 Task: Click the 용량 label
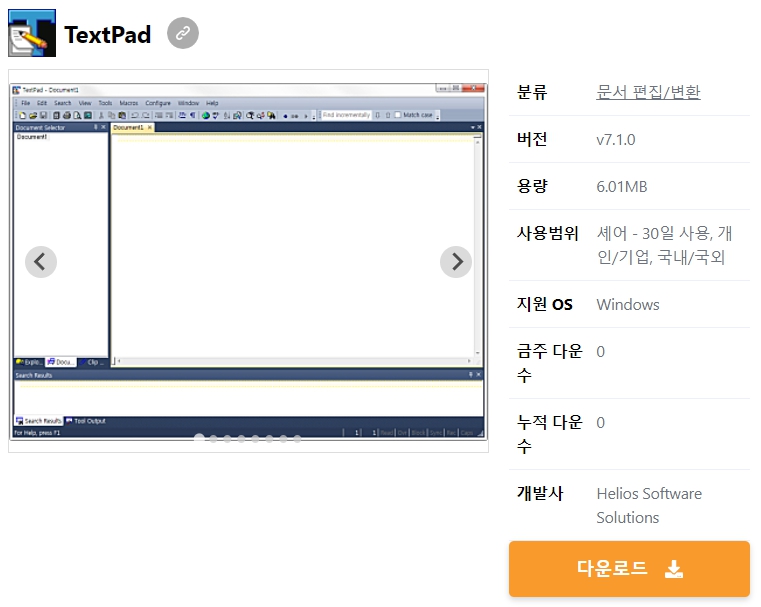click(x=532, y=186)
